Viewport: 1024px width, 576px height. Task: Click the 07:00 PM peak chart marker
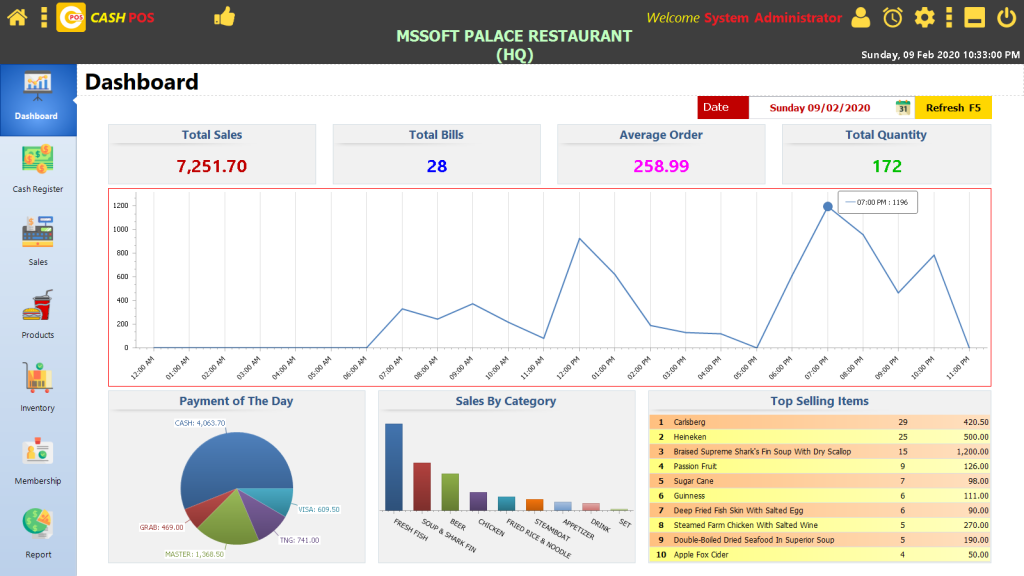pyautogui.click(x=827, y=207)
